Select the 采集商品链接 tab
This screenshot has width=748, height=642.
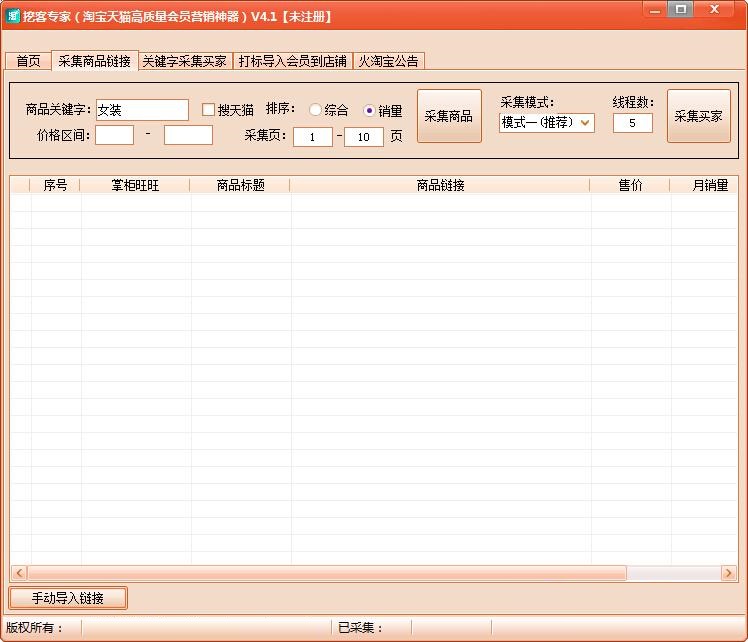[94, 61]
